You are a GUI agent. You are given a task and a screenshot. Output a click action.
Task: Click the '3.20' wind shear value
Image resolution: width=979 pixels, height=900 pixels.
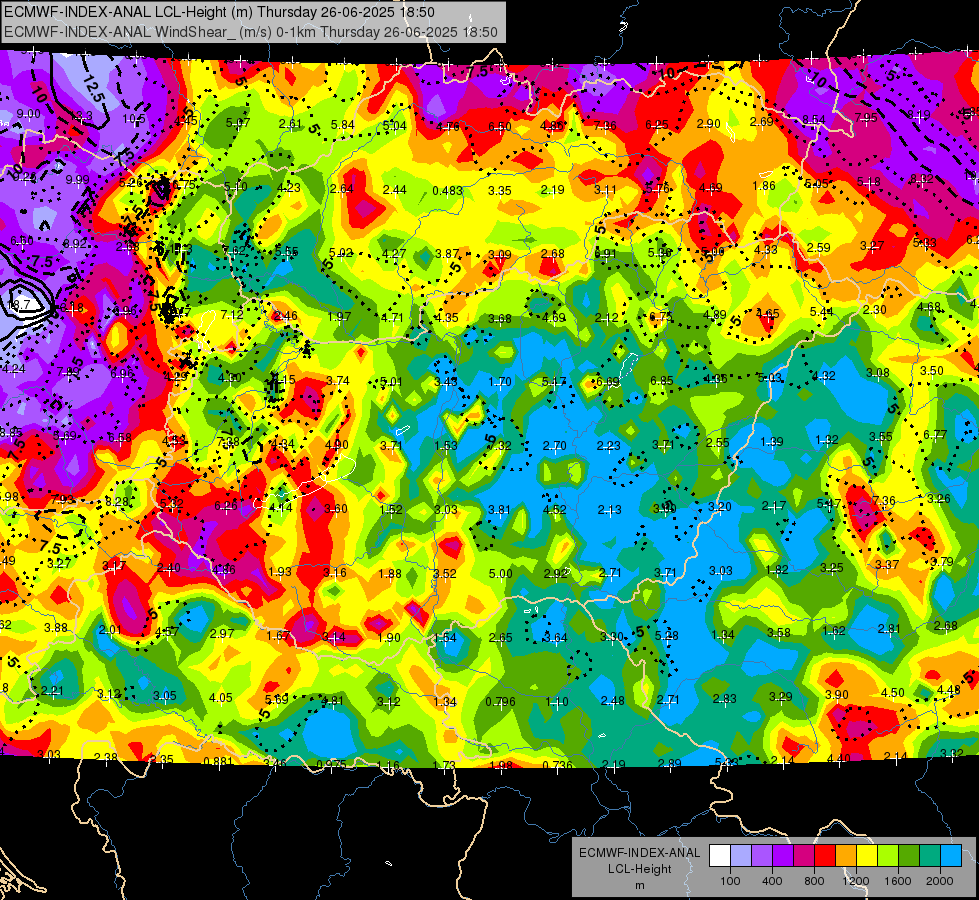719,507
